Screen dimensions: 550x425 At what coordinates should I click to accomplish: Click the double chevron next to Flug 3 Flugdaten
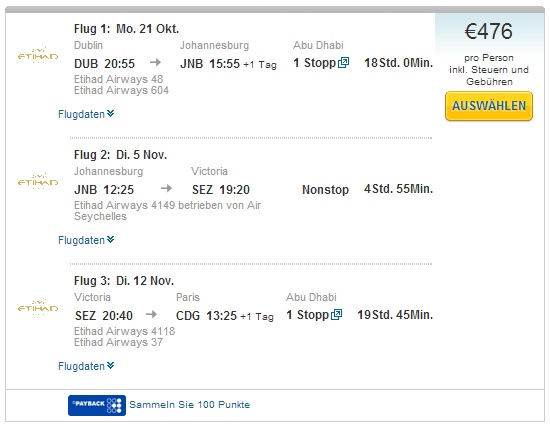pos(110,365)
